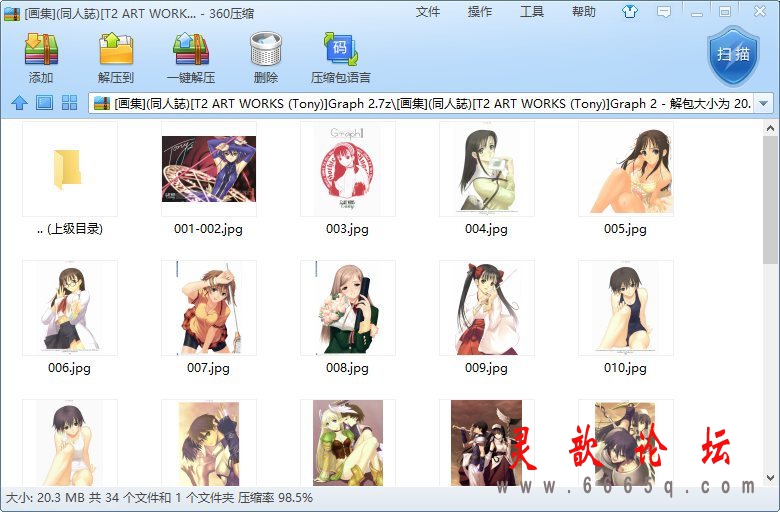780x512 pixels.
Task: Switch to single large preview view icon
Action: click(x=44, y=103)
